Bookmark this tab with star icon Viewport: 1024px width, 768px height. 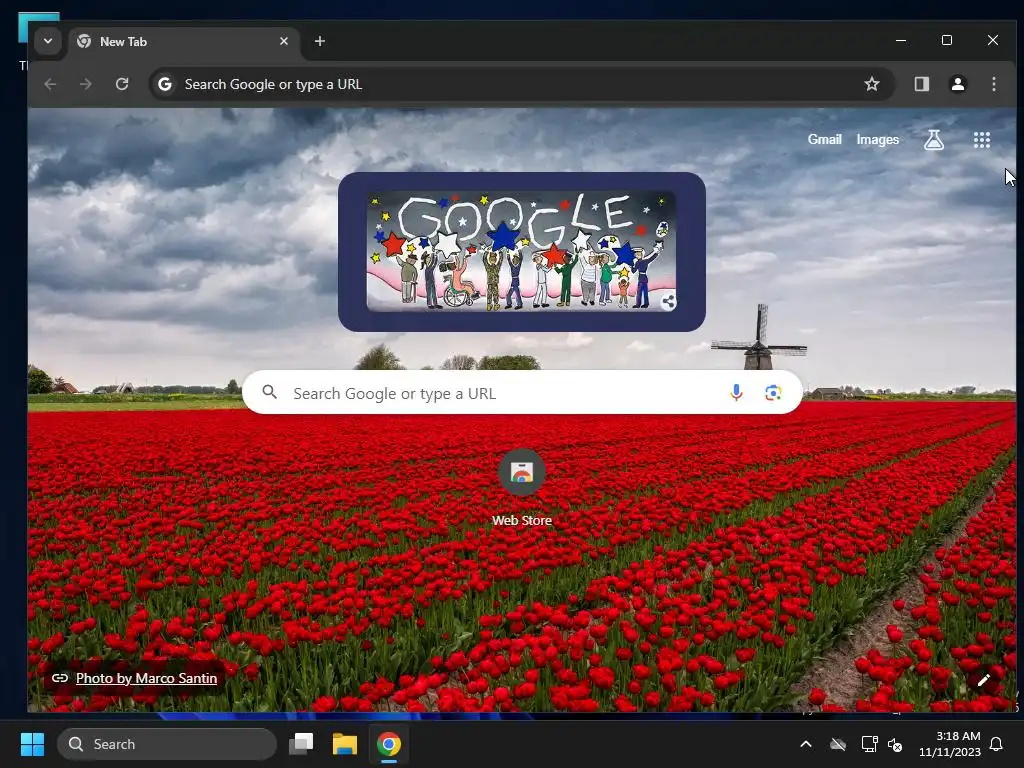[872, 84]
